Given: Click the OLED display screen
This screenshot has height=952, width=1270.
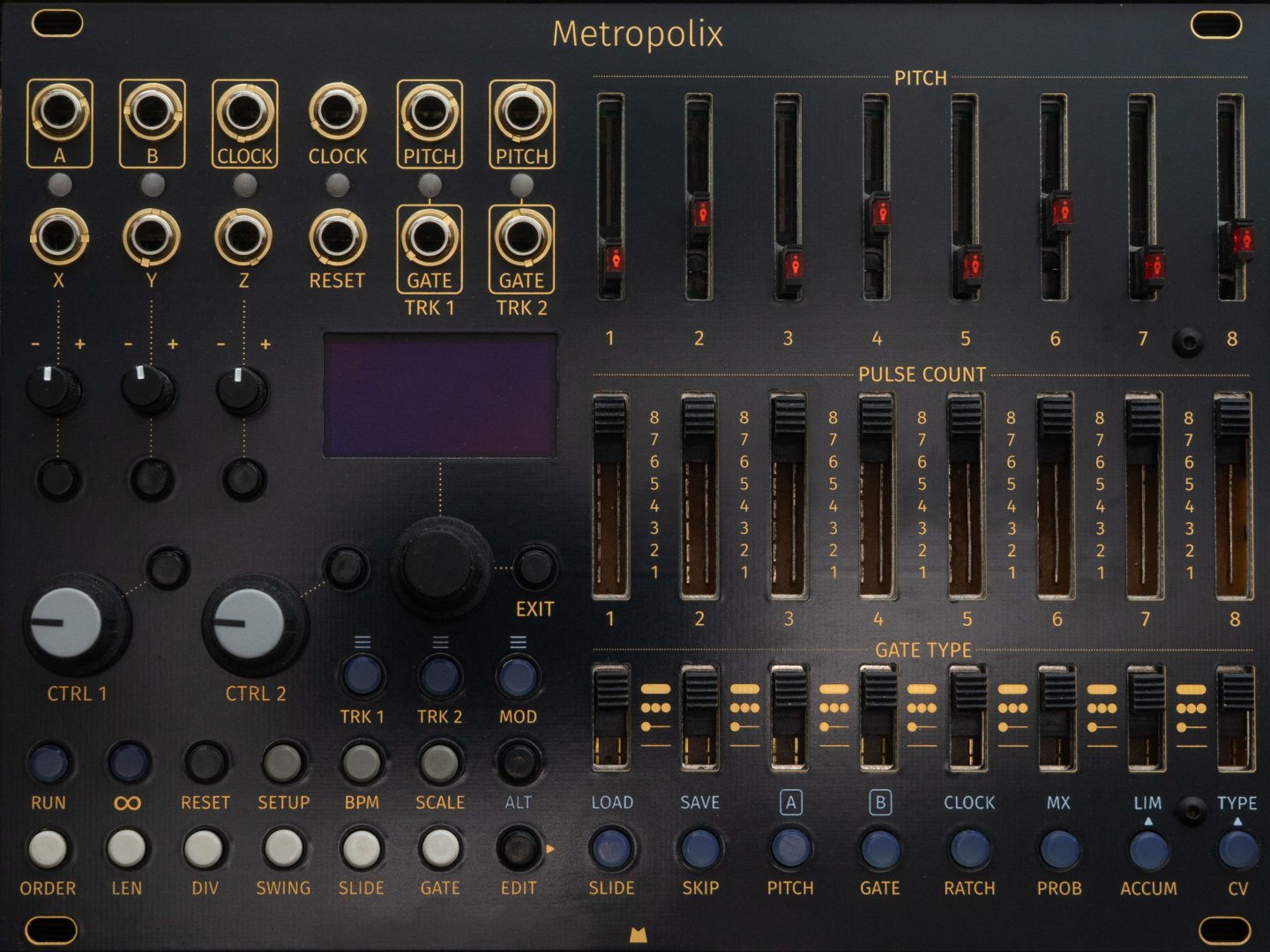Looking at the screenshot, I should (440, 395).
